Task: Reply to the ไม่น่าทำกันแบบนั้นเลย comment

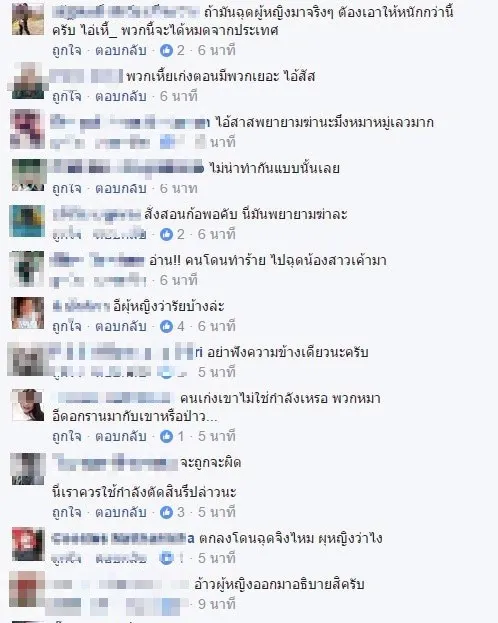Action: click(121, 188)
